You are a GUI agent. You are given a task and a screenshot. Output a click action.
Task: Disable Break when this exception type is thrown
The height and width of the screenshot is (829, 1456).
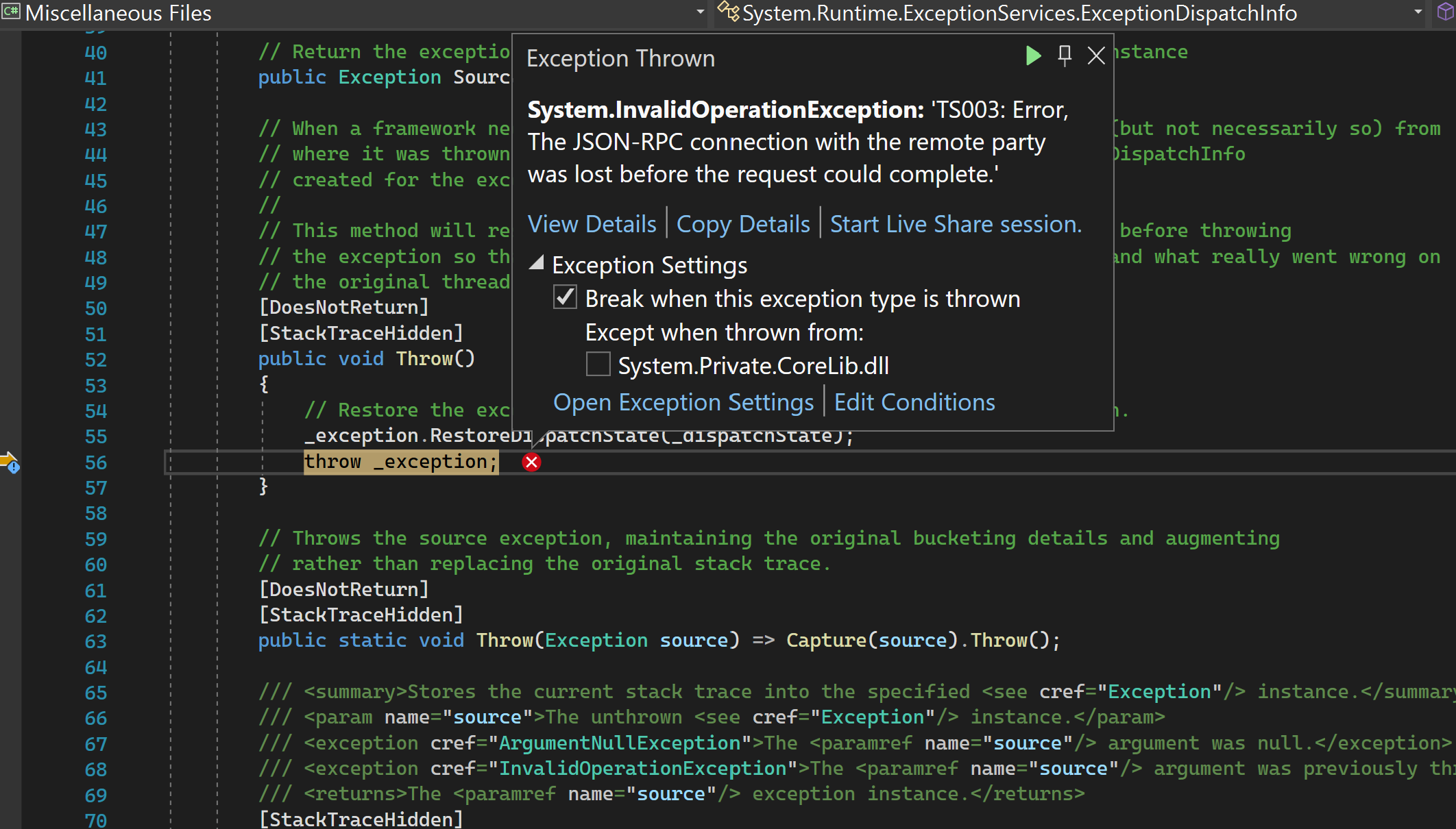(564, 297)
